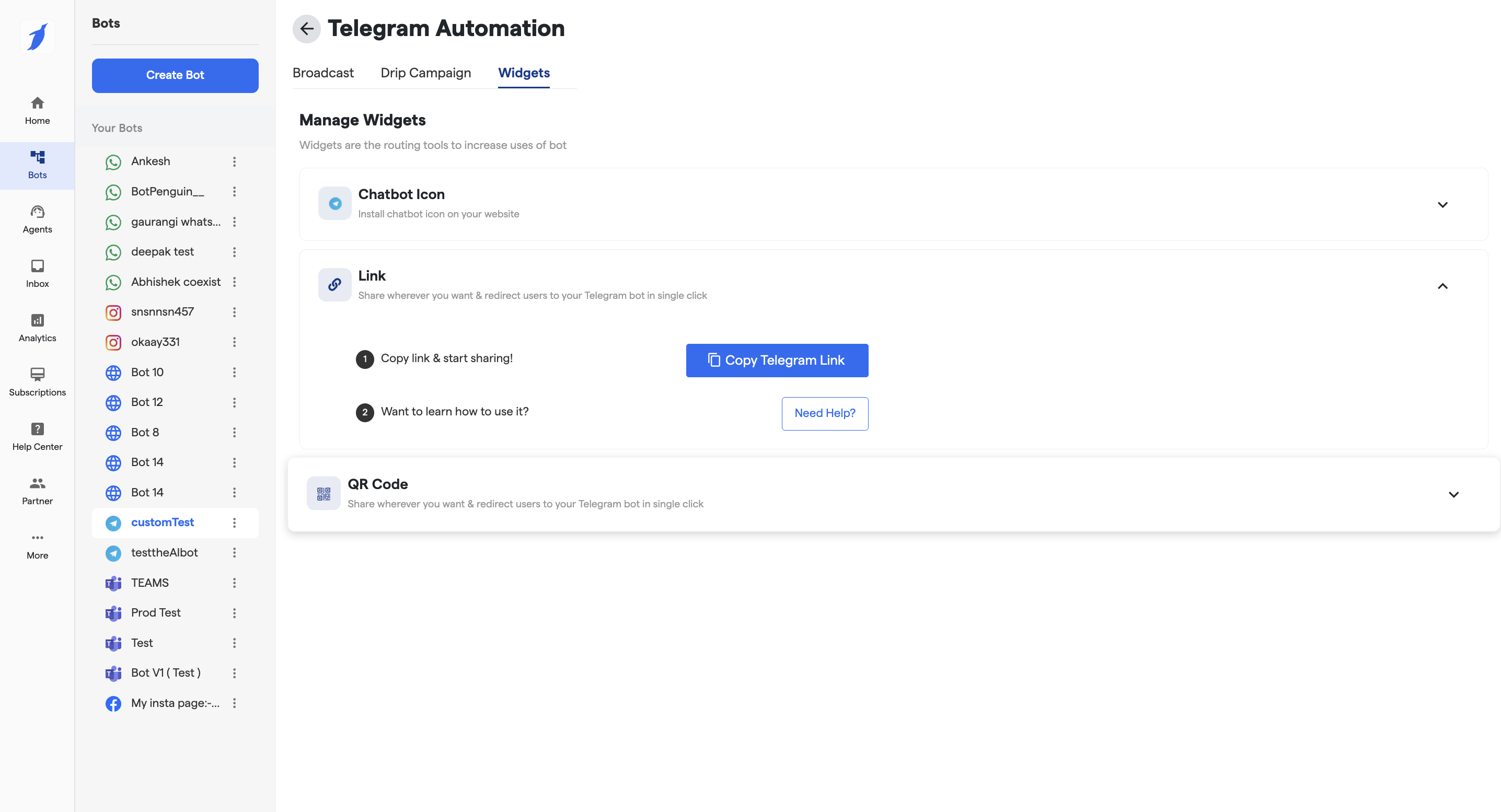
Task: Expand the QR Code widget section
Action: coord(1453,494)
